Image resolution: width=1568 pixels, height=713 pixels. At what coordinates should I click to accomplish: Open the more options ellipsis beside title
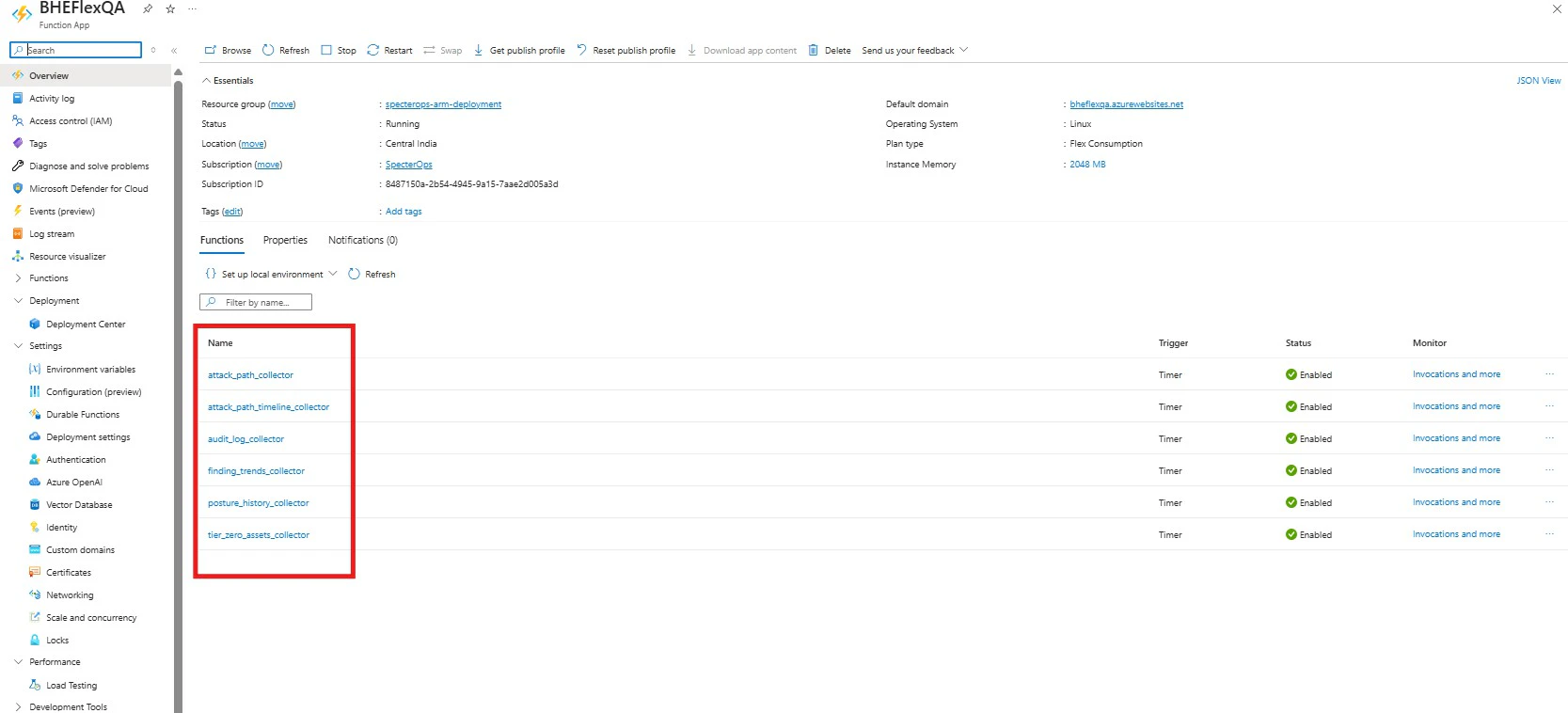(192, 8)
